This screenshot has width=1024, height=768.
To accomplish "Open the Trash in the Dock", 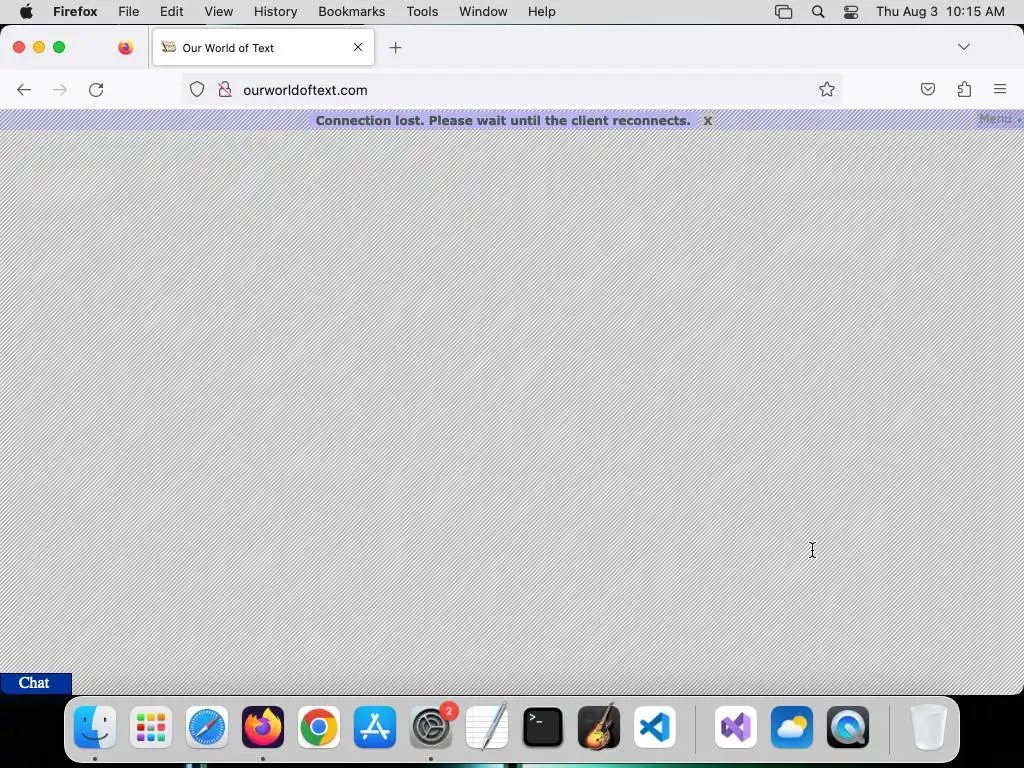I will [x=929, y=727].
